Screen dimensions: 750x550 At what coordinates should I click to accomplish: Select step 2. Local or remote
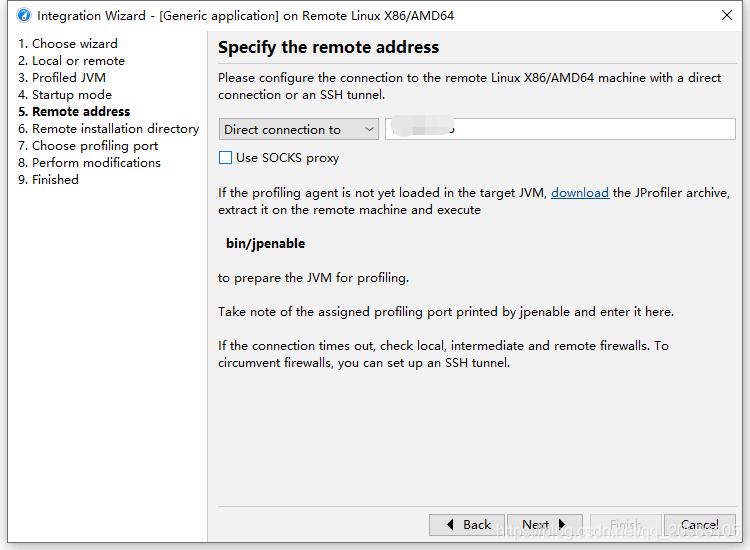tap(71, 61)
